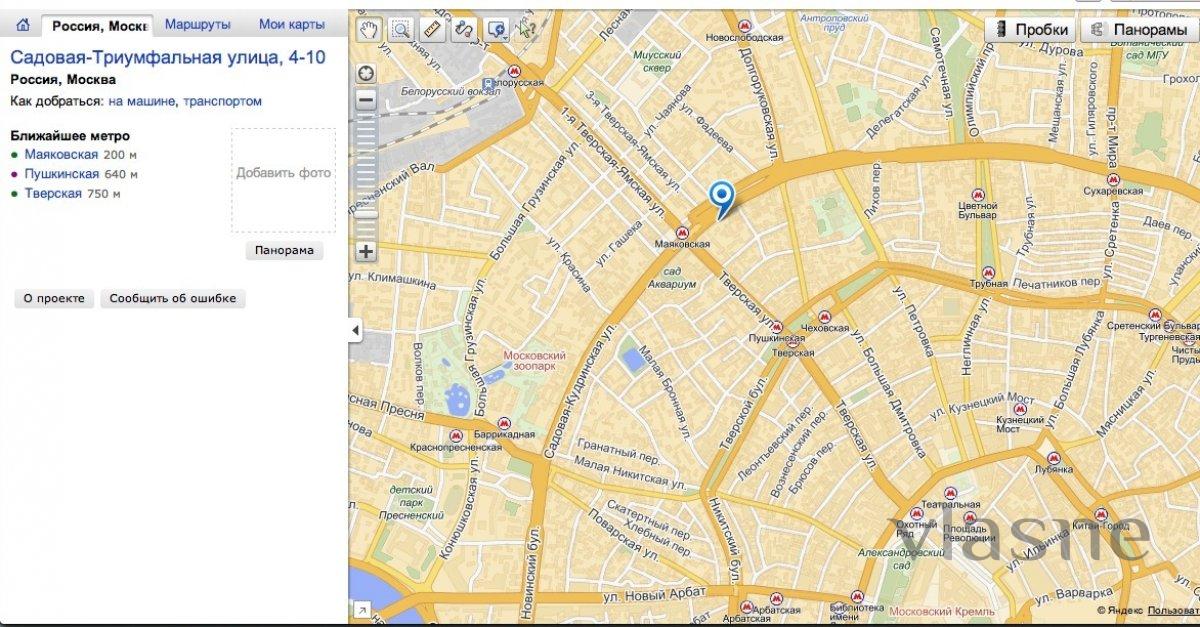This screenshot has width=1200, height=627.
Task: Click the locate-me compass button
Action: tap(366, 72)
